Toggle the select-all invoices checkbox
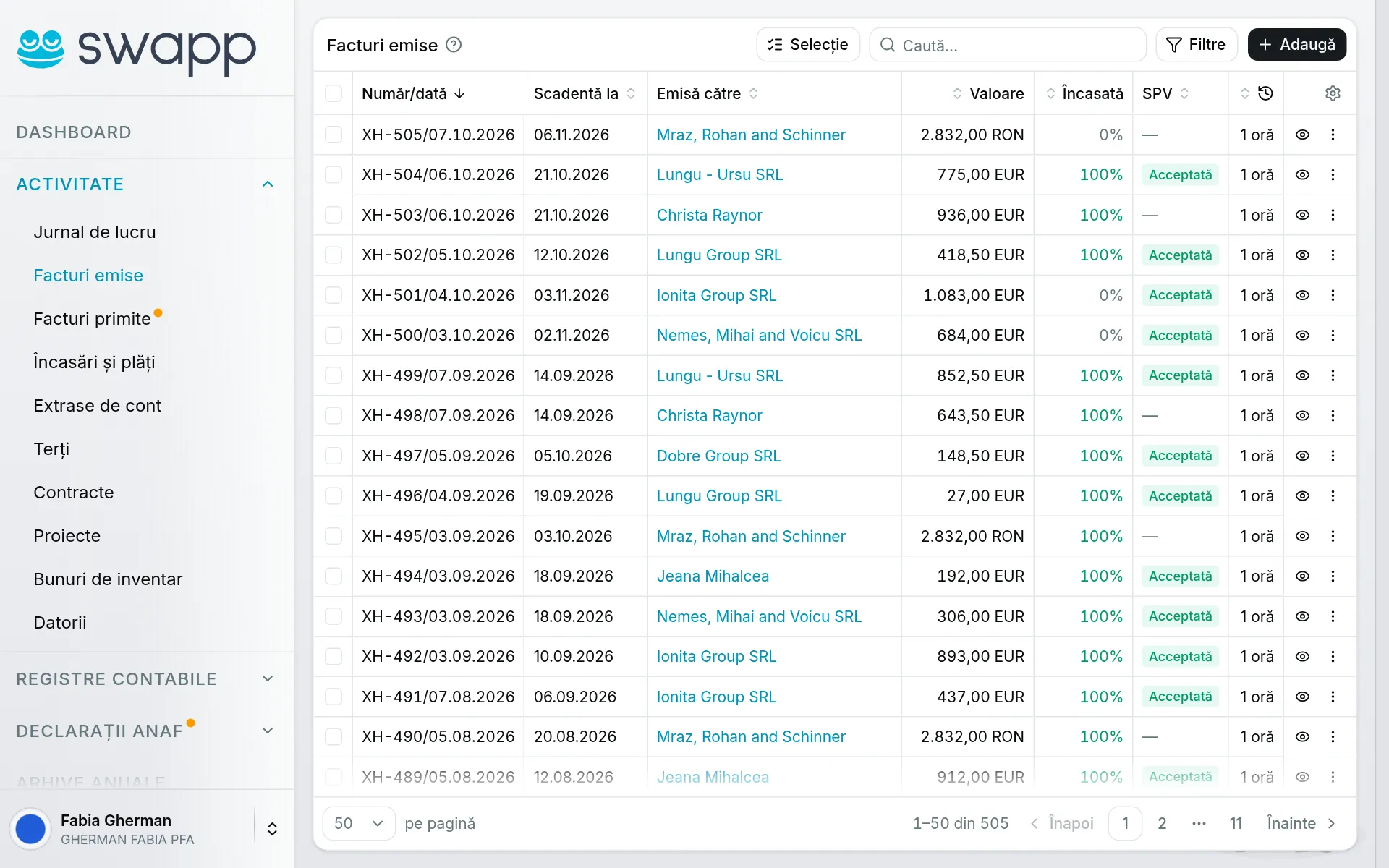 [334, 93]
